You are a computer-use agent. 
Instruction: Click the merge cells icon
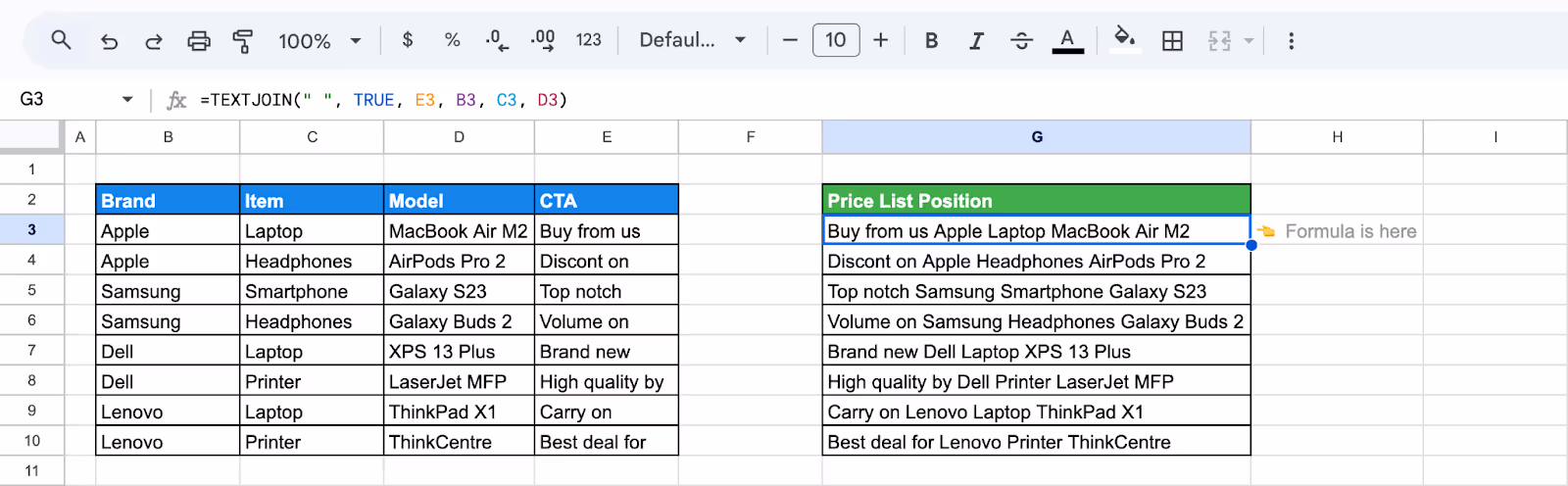click(x=1219, y=41)
